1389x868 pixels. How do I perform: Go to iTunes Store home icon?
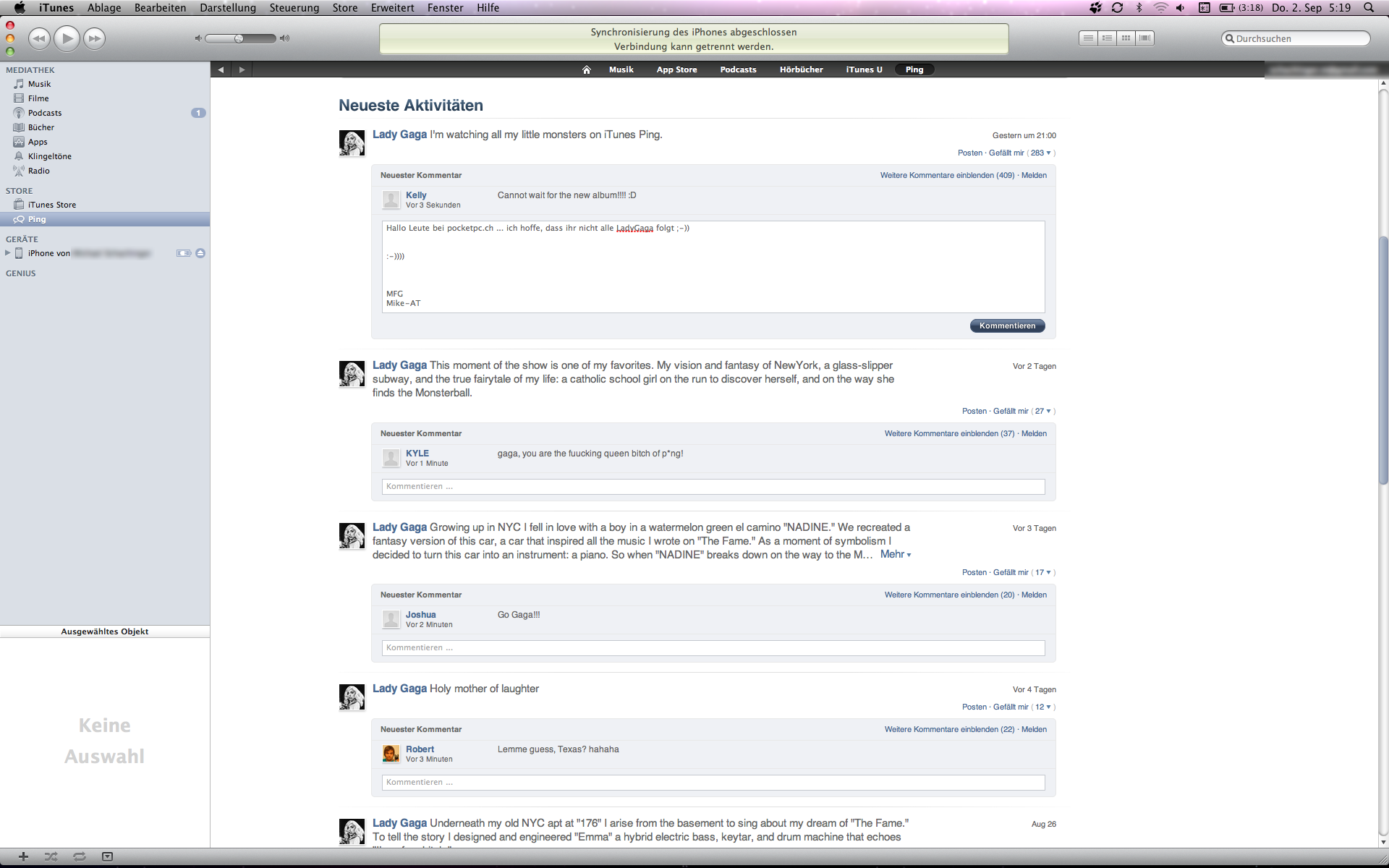pyautogui.click(x=587, y=69)
